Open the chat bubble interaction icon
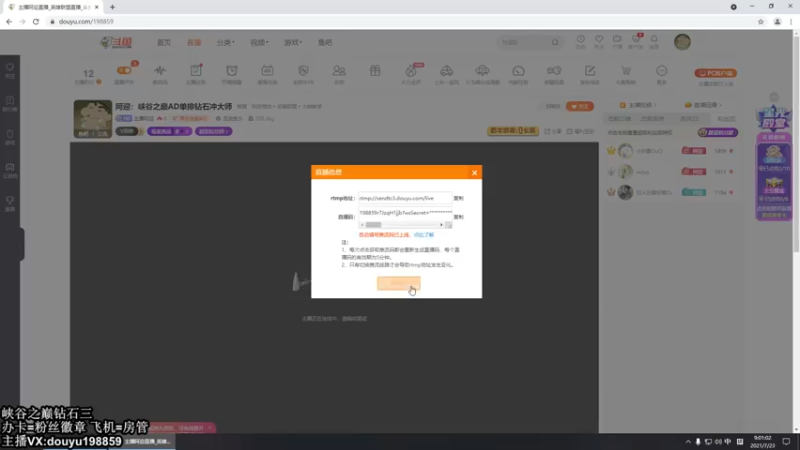This screenshot has height=450, width=800. click(x=518, y=71)
